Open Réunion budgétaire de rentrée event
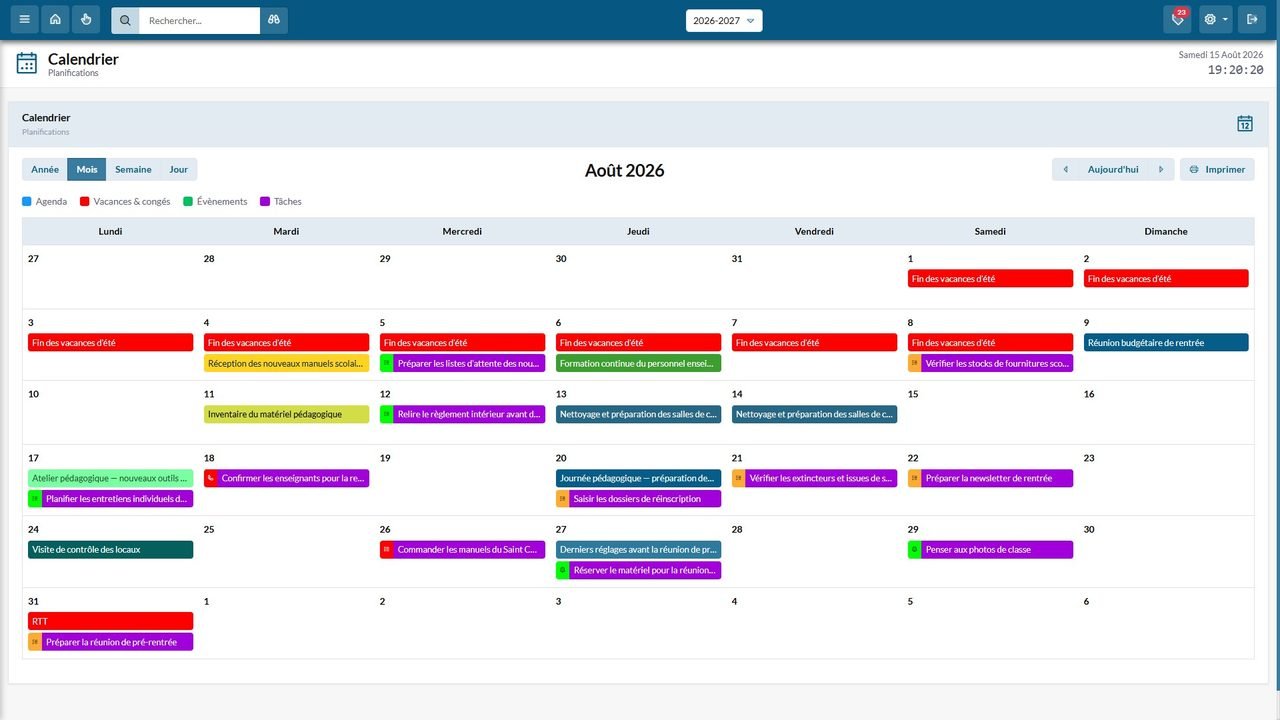 click(1166, 343)
